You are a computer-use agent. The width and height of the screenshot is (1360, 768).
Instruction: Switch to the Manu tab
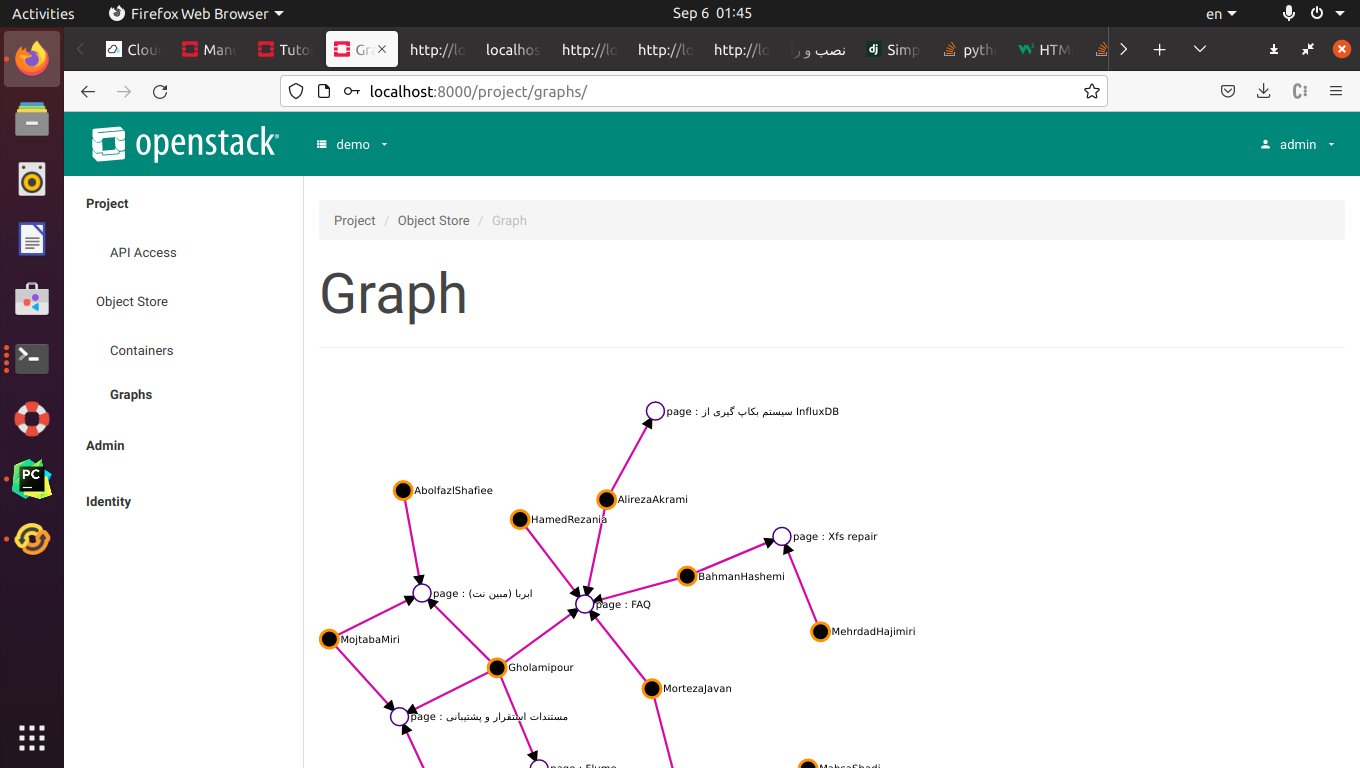[x=209, y=49]
